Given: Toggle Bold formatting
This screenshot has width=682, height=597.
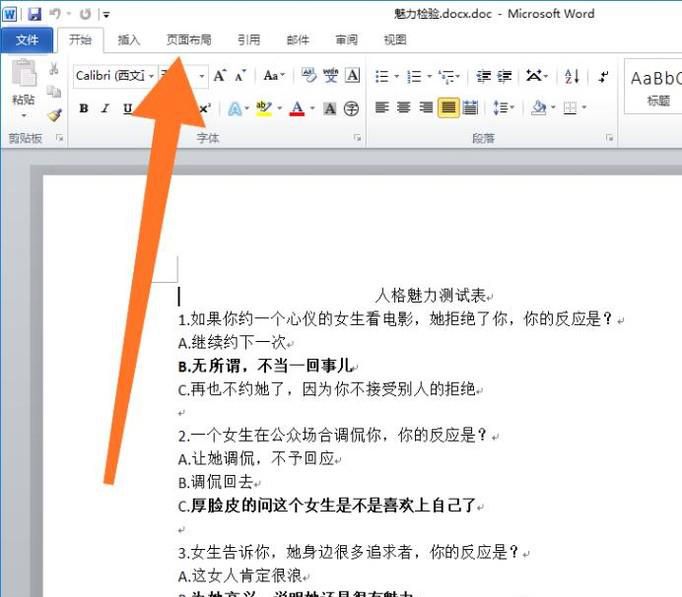Looking at the screenshot, I should click(84, 108).
